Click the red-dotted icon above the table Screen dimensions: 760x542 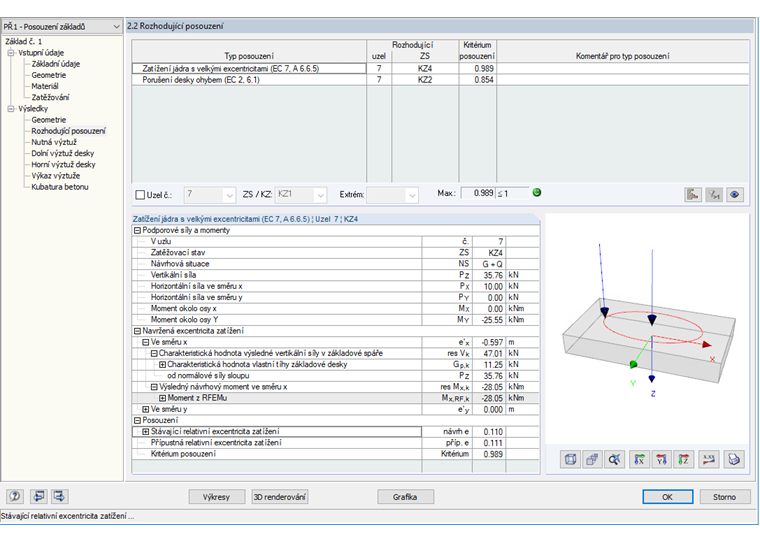[693, 194]
